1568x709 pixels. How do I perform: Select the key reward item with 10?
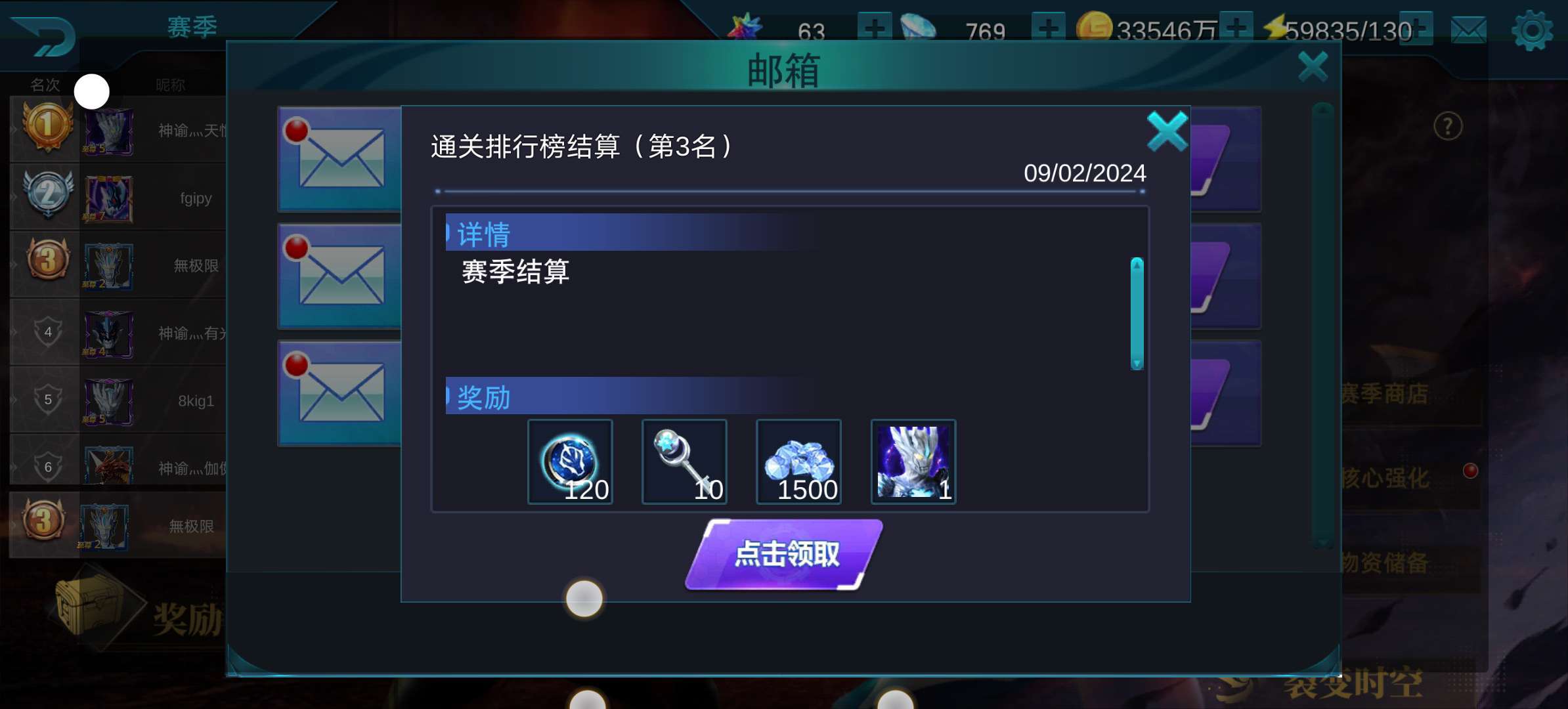click(684, 462)
